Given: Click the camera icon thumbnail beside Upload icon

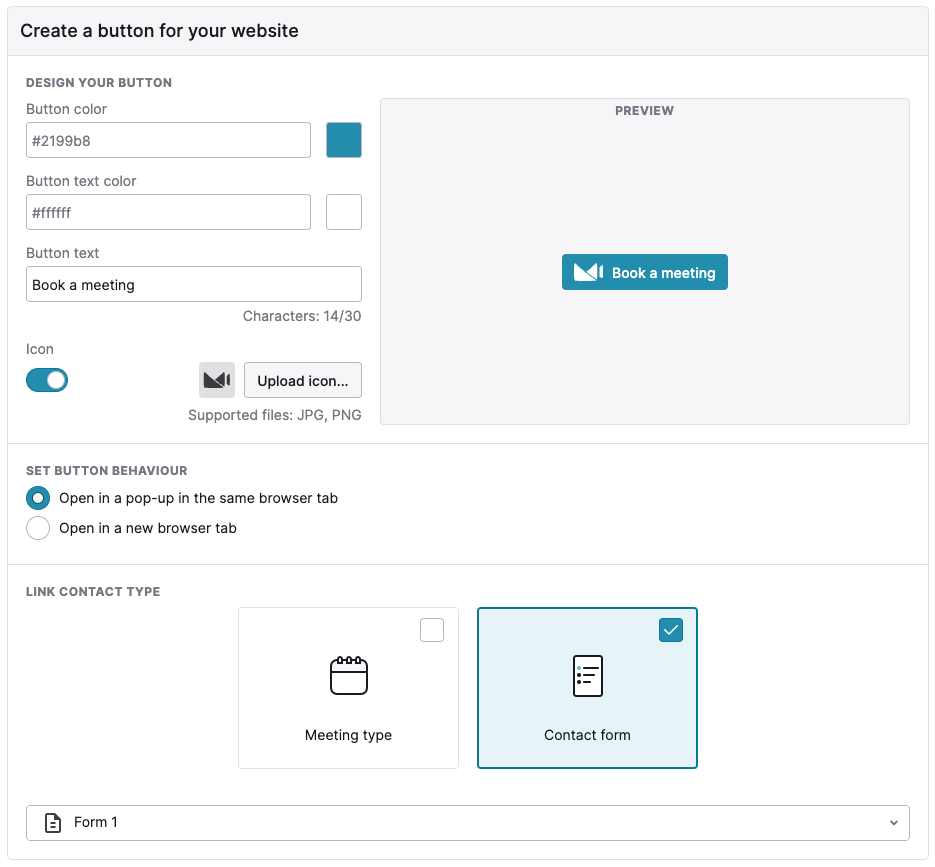Looking at the screenshot, I should [216, 380].
